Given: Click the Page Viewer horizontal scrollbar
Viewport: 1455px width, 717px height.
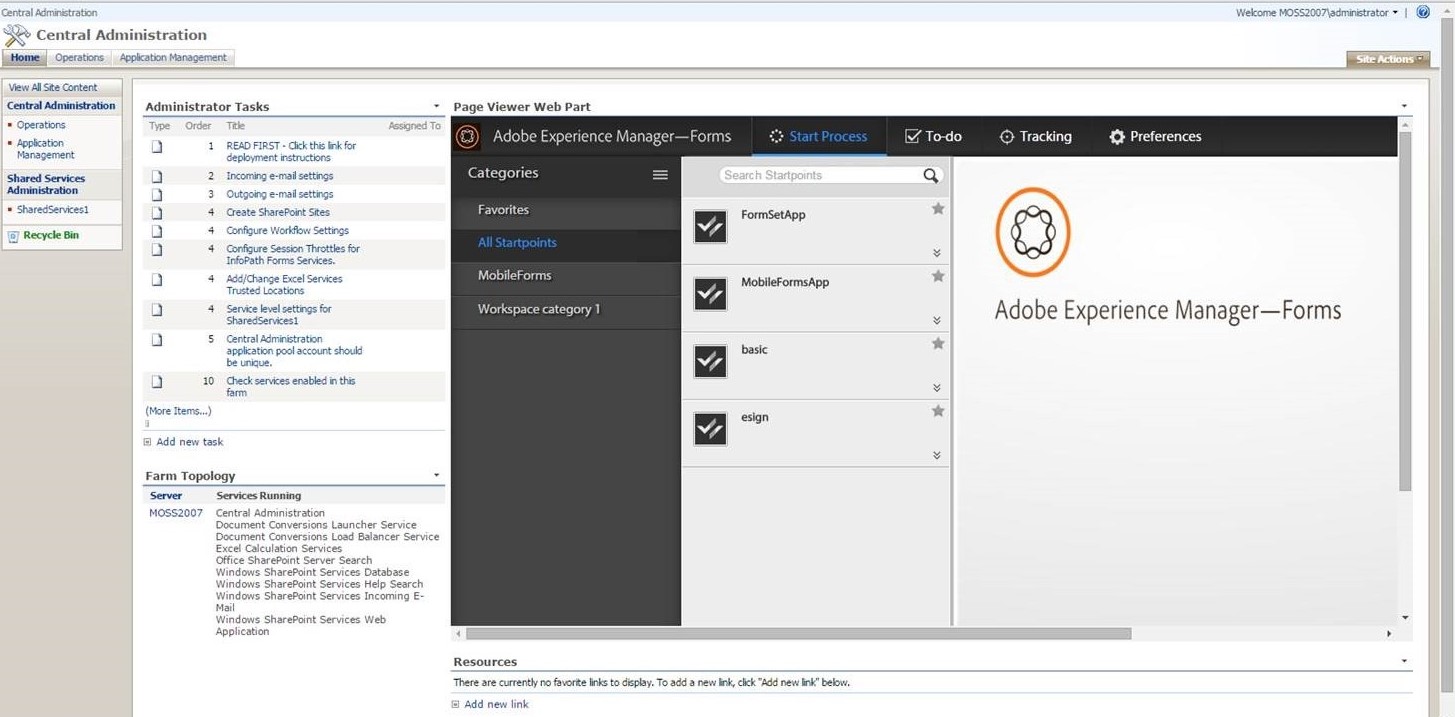Looking at the screenshot, I should [x=798, y=634].
